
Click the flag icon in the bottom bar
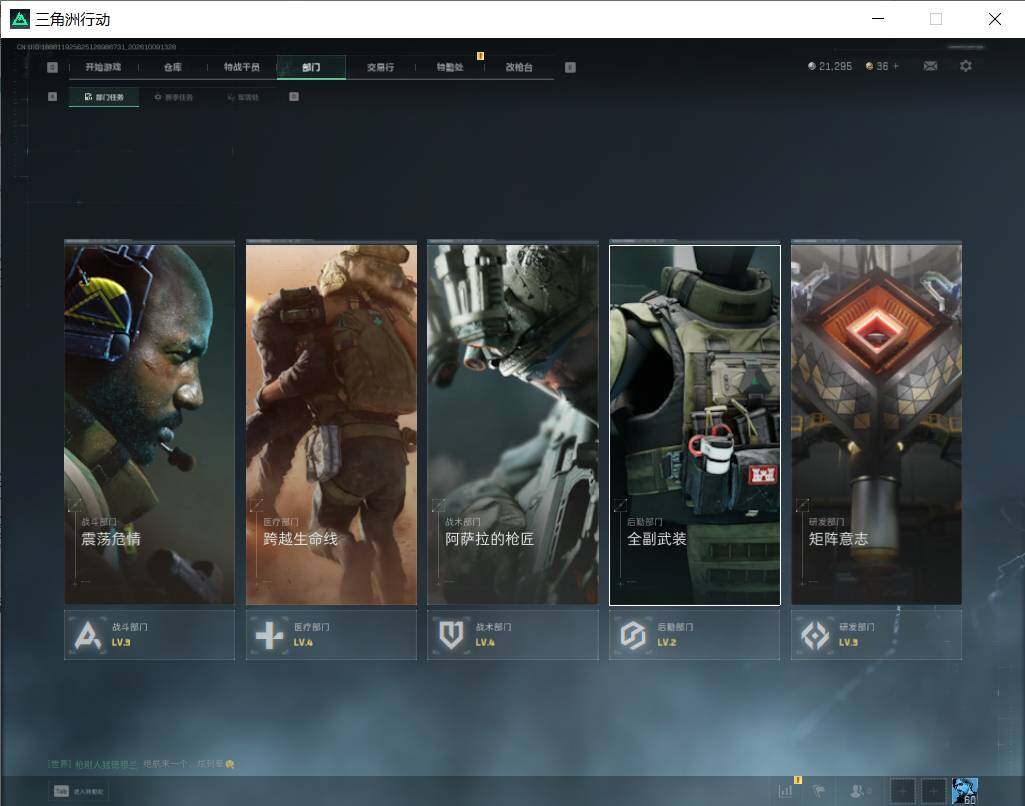(x=818, y=791)
